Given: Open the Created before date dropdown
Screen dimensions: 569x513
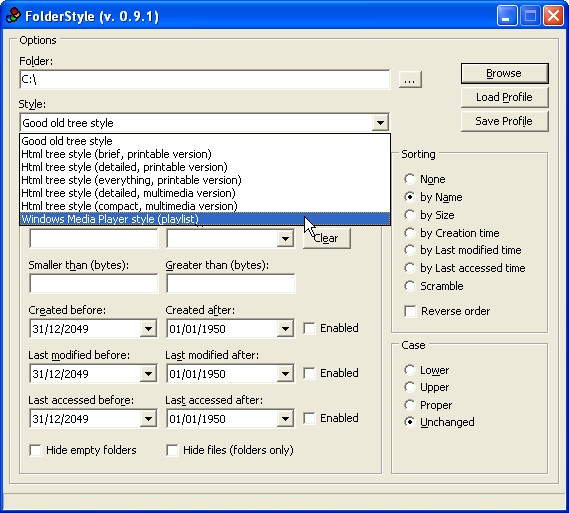Looking at the screenshot, I should [x=148, y=329].
